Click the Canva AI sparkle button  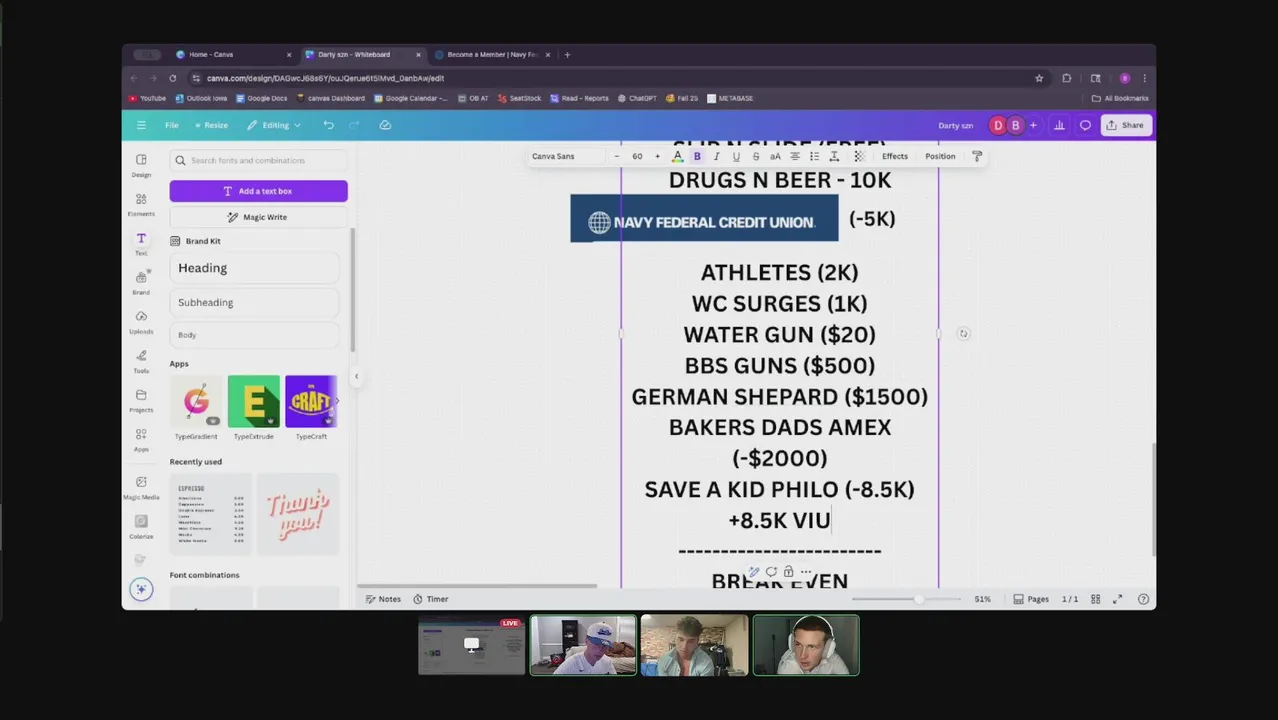click(x=141, y=589)
